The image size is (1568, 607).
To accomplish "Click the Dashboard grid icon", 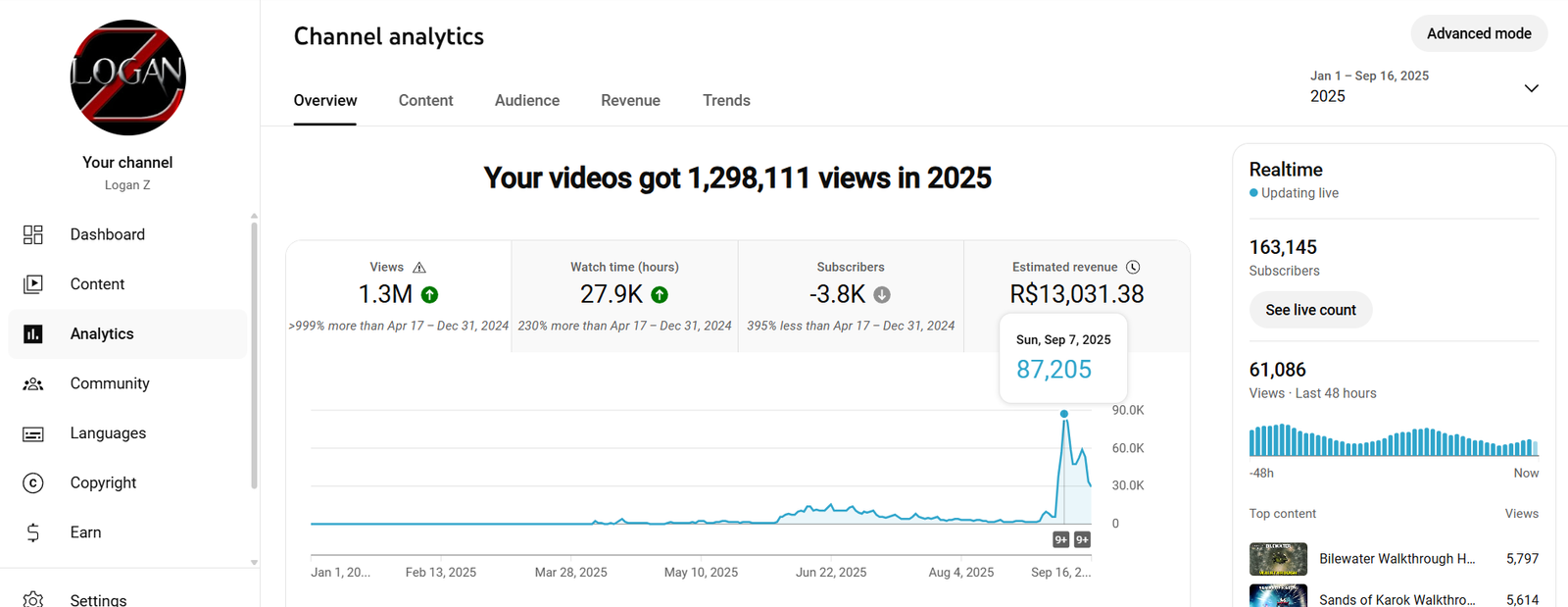I will 33,234.
